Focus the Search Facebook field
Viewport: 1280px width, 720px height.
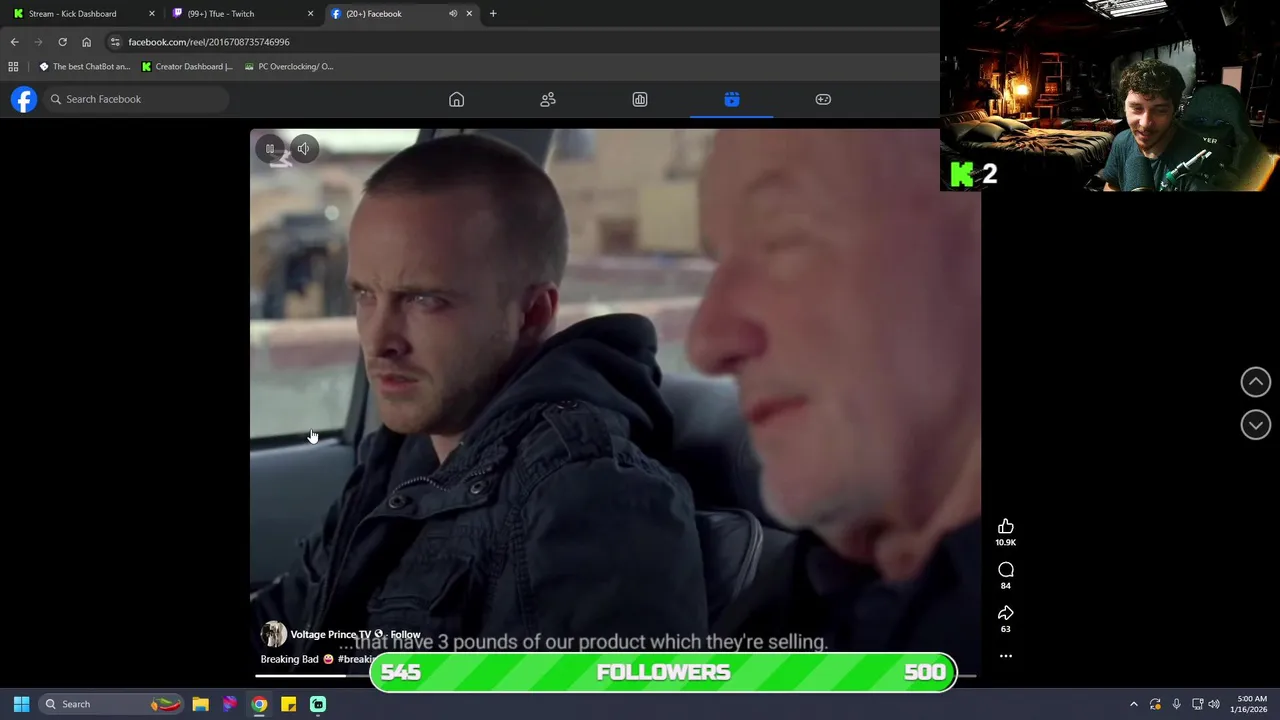pyautogui.click(x=135, y=99)
